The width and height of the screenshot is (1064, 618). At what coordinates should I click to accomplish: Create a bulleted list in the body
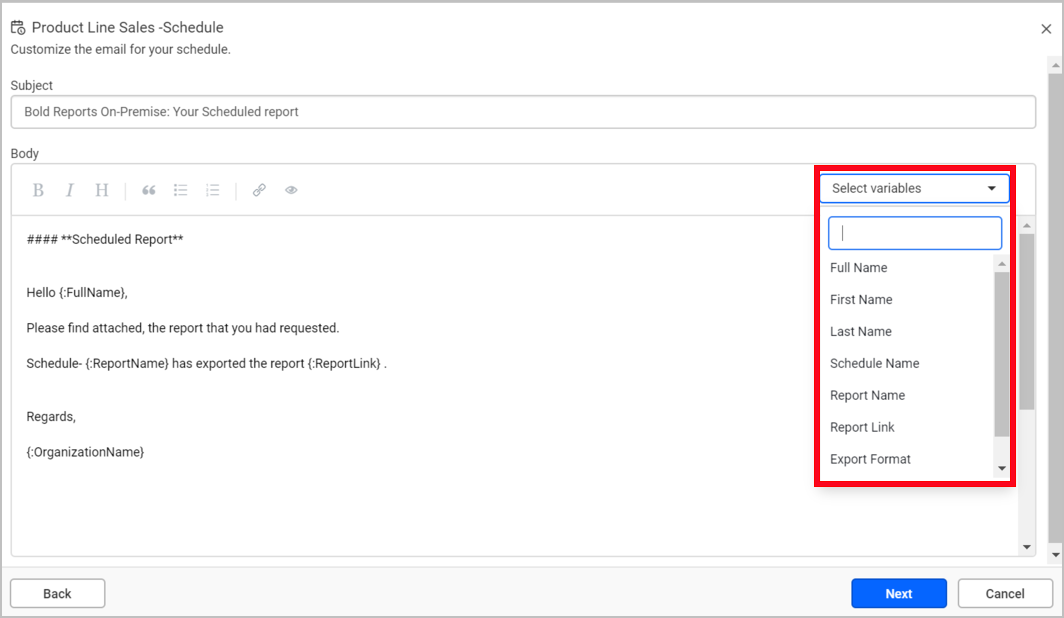click(180, 190)
